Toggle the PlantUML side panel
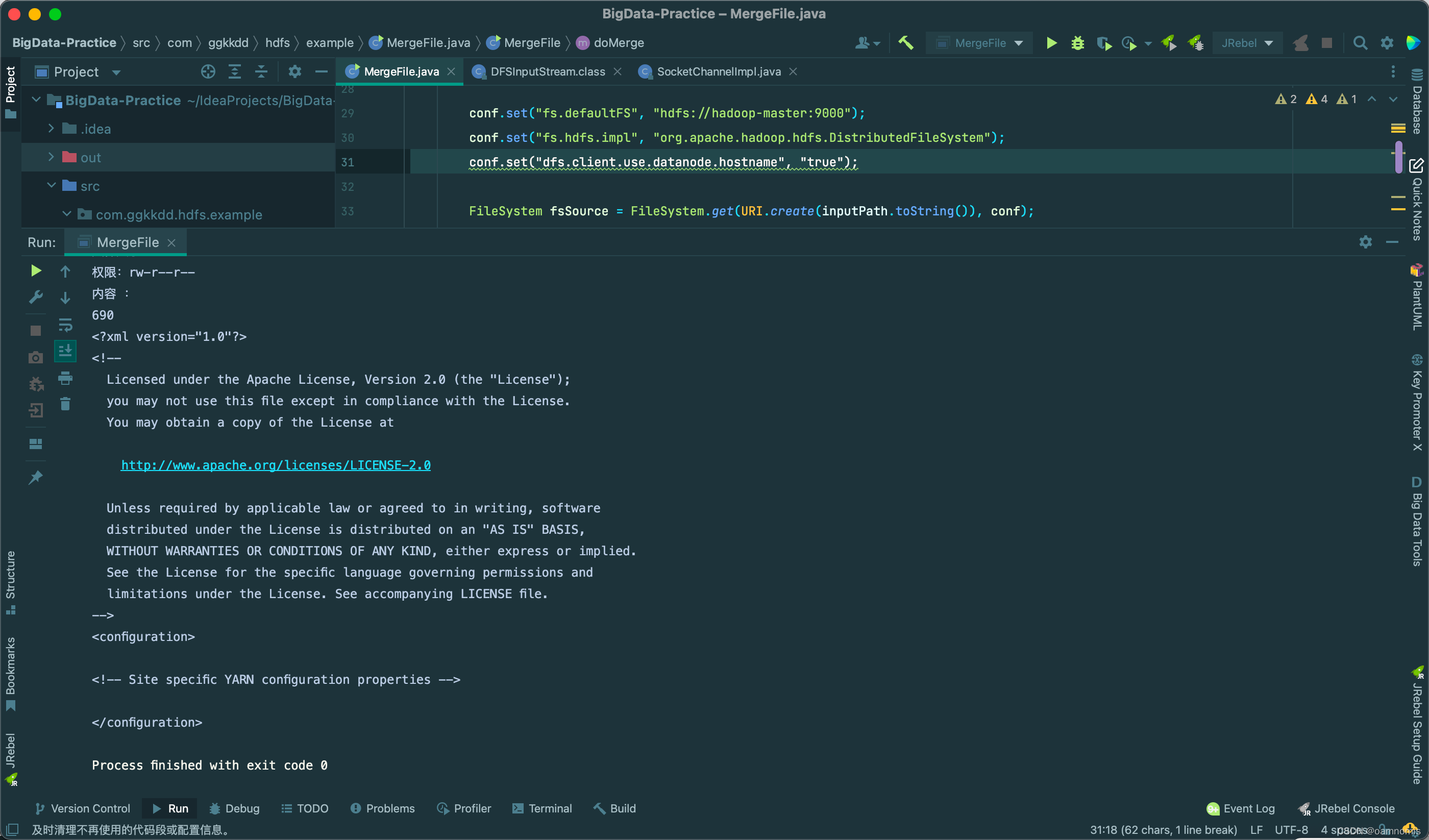1429x840 pixels. click(x=1417, y=296)
